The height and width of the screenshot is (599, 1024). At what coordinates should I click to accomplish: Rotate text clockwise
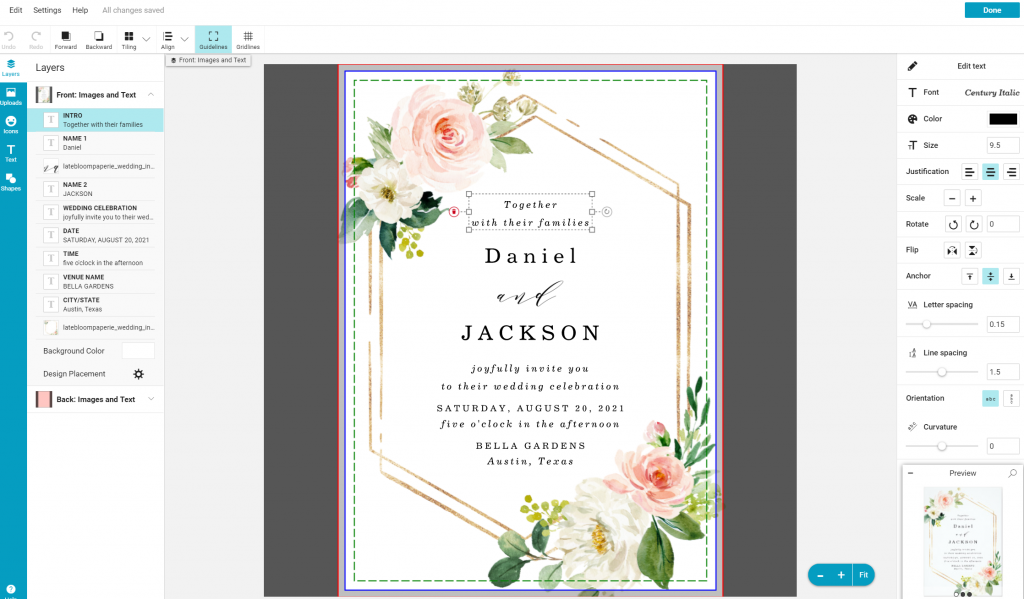(x=974, y=224)
